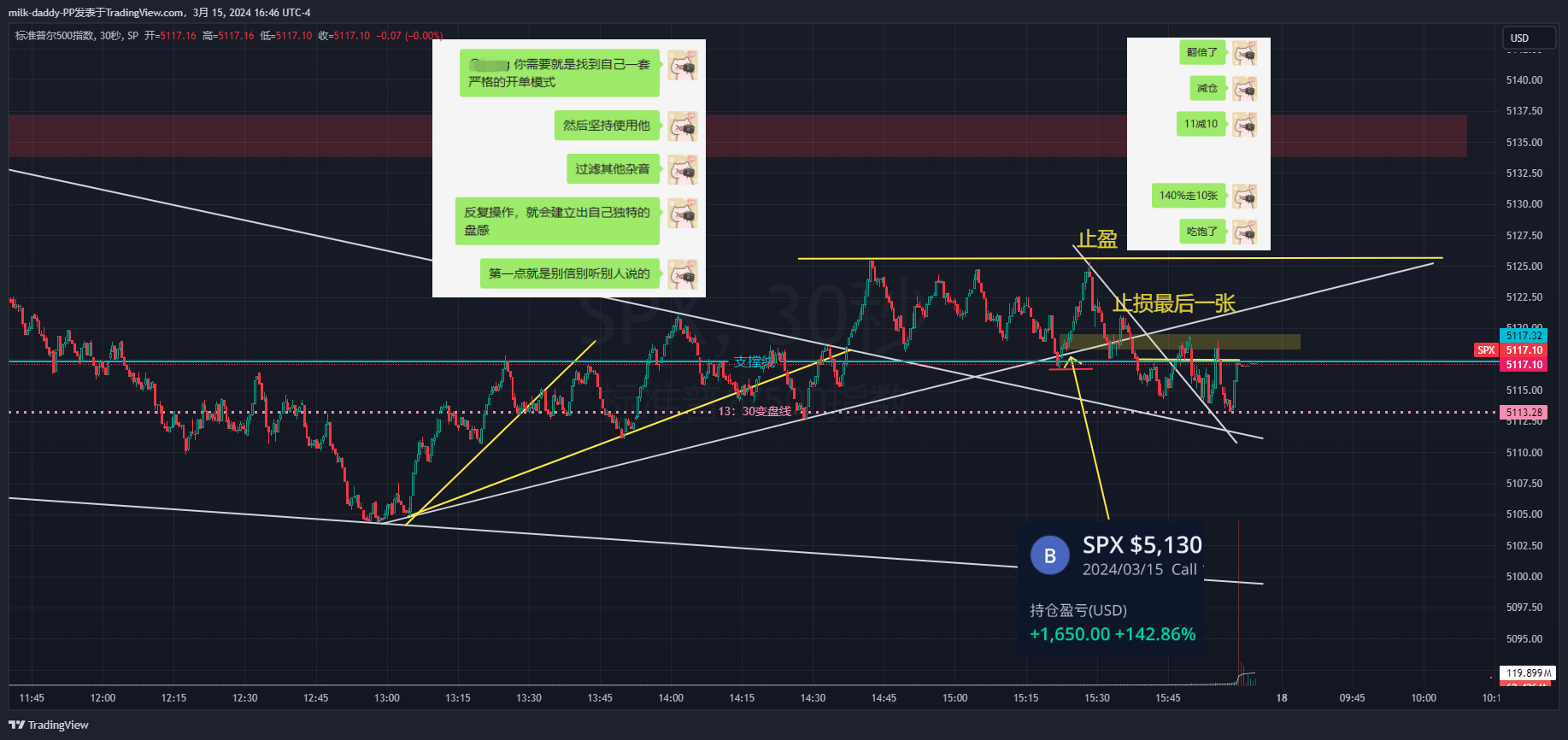This screenshot has width=1568, height=740.
Task: Click the avatar beside 然后坚持使用他 bubble
Action: [x=682, y=126]
